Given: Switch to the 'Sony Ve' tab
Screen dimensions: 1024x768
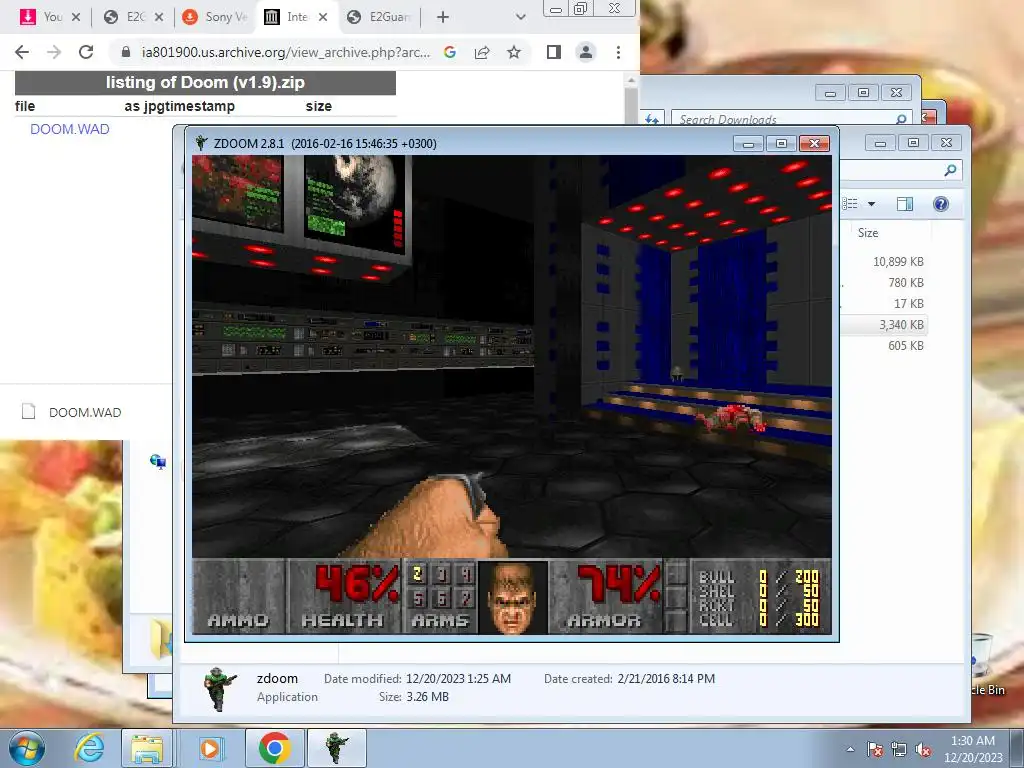Looking at the screenshot, I should 217,17.
